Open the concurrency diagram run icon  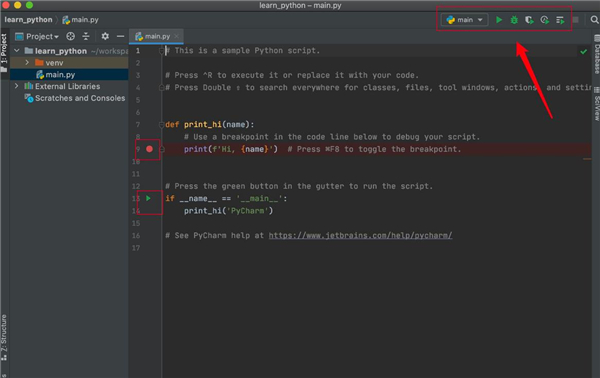560,20
